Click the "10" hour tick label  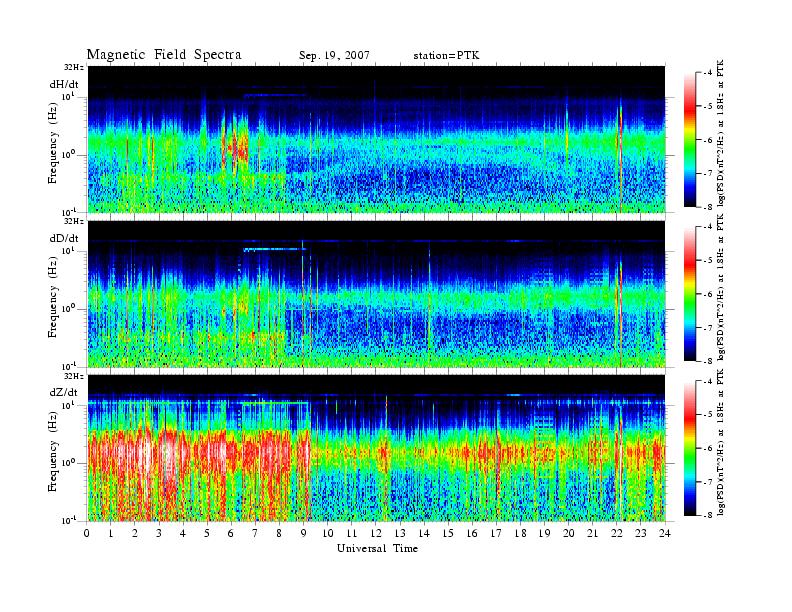tap(327, 533)
